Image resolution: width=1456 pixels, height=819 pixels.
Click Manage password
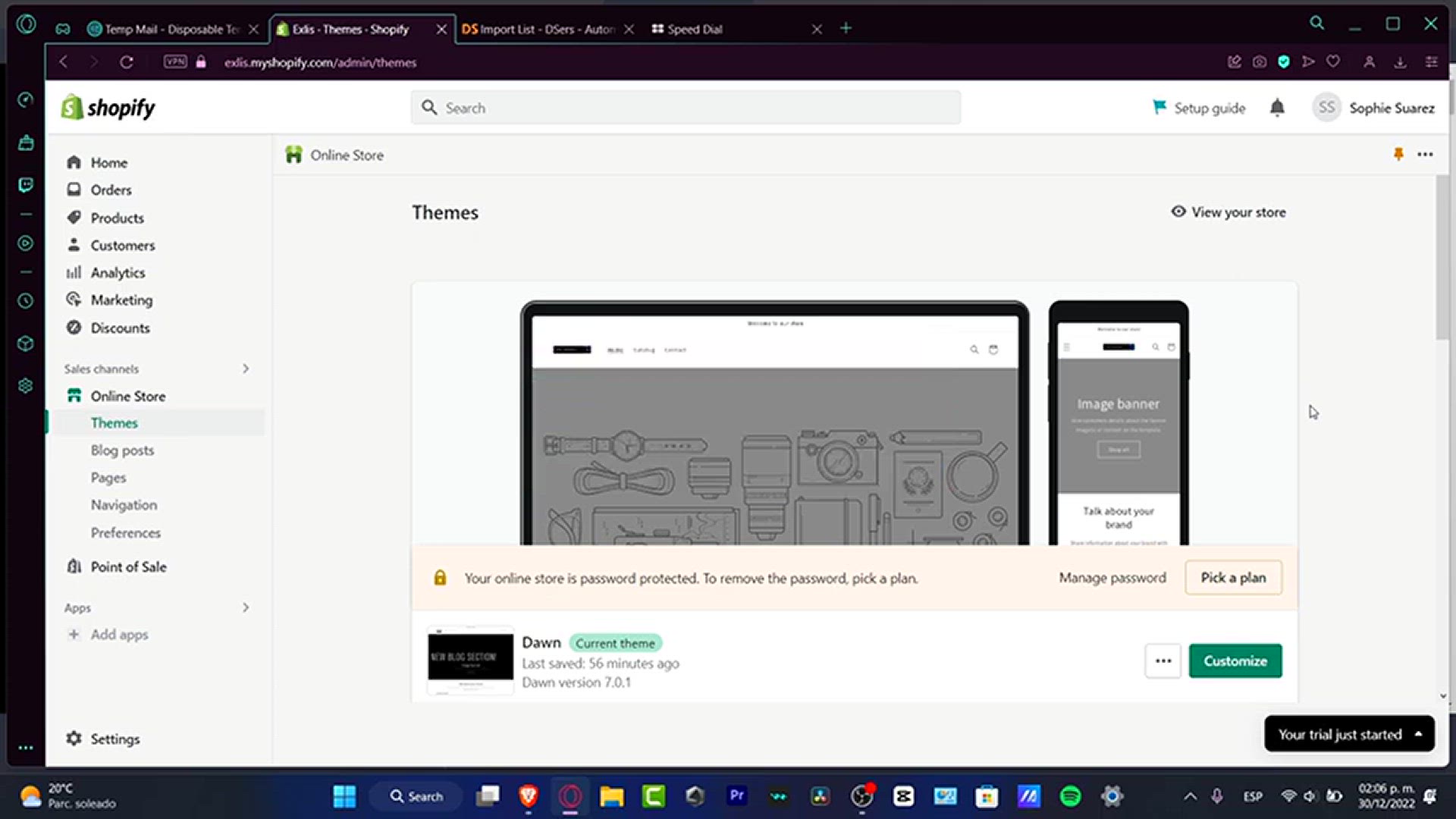pyautogui.click(x=1112, y=578)
